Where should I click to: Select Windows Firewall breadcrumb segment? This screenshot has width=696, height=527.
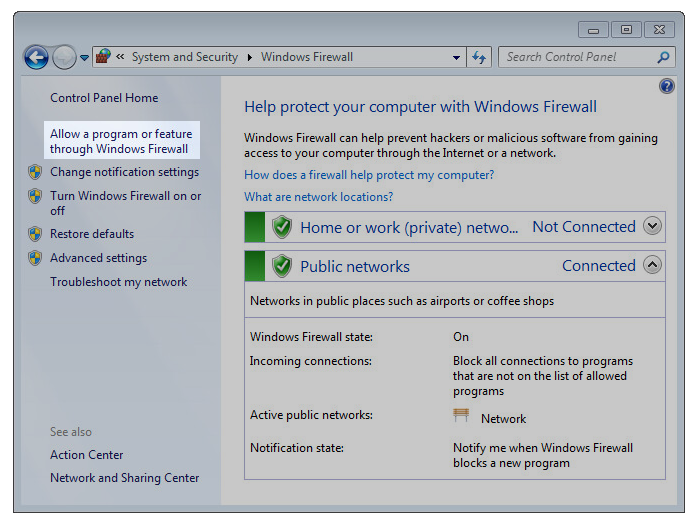coord(307,57)
